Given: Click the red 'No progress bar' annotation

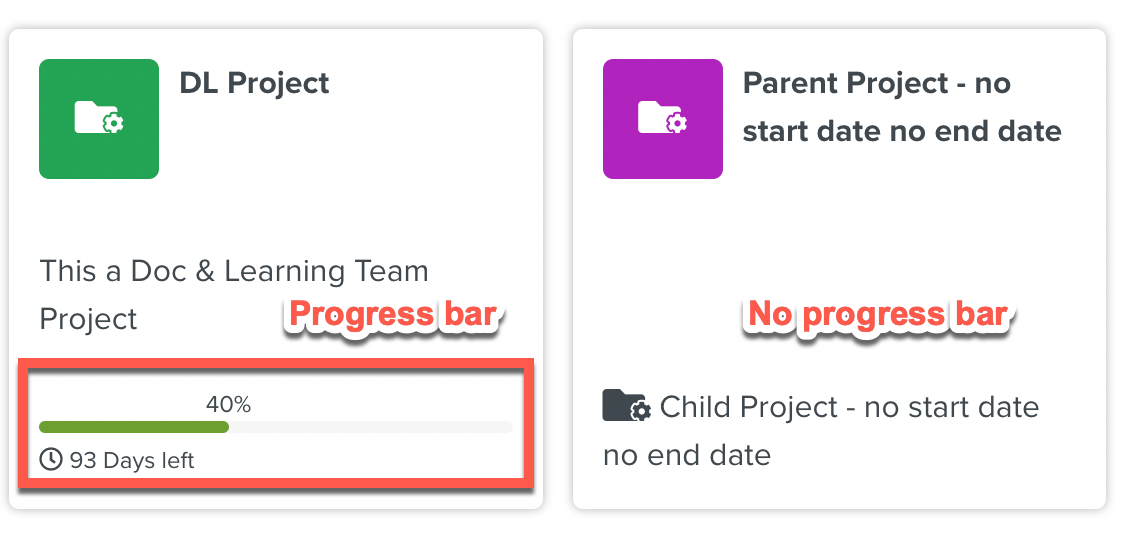Looking at the screenshot, I should pyautogui.click(x=878, y=315).
